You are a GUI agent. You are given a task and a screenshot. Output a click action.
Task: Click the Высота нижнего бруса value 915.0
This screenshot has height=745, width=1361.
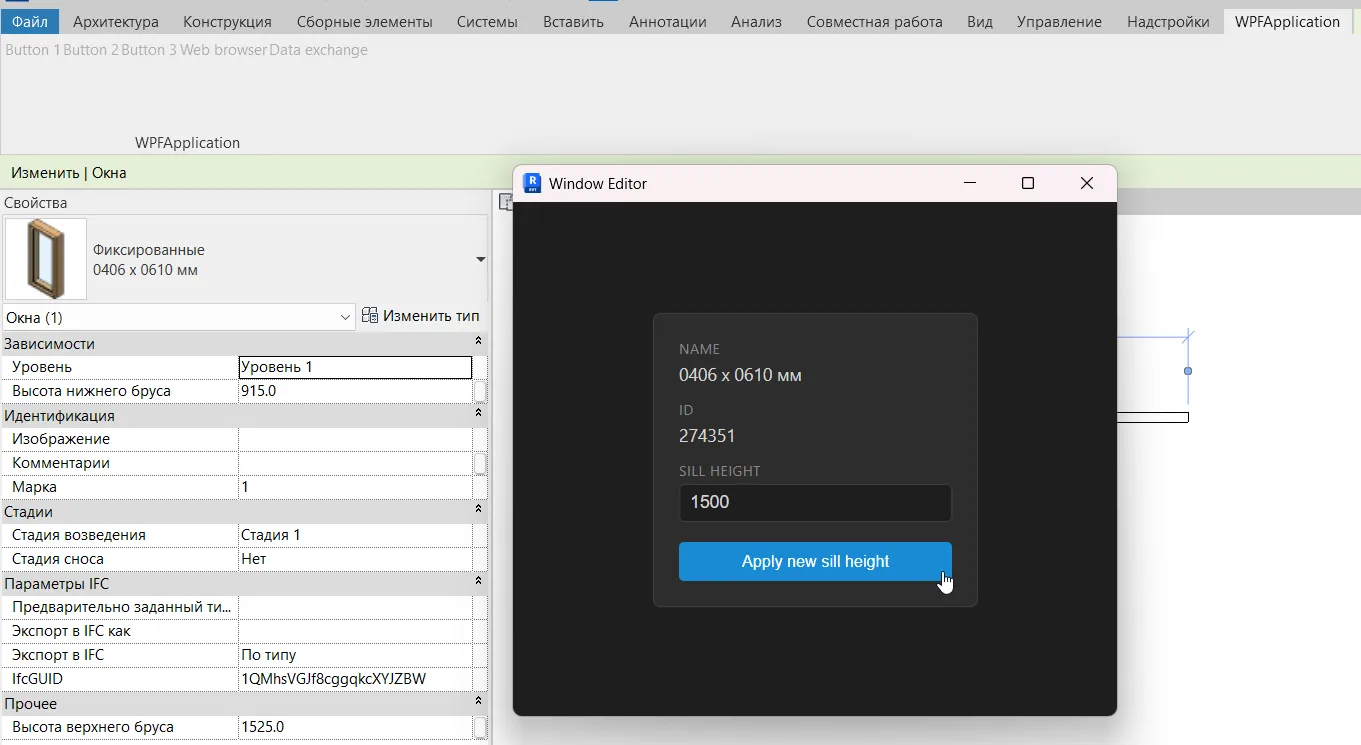[355, 391]
